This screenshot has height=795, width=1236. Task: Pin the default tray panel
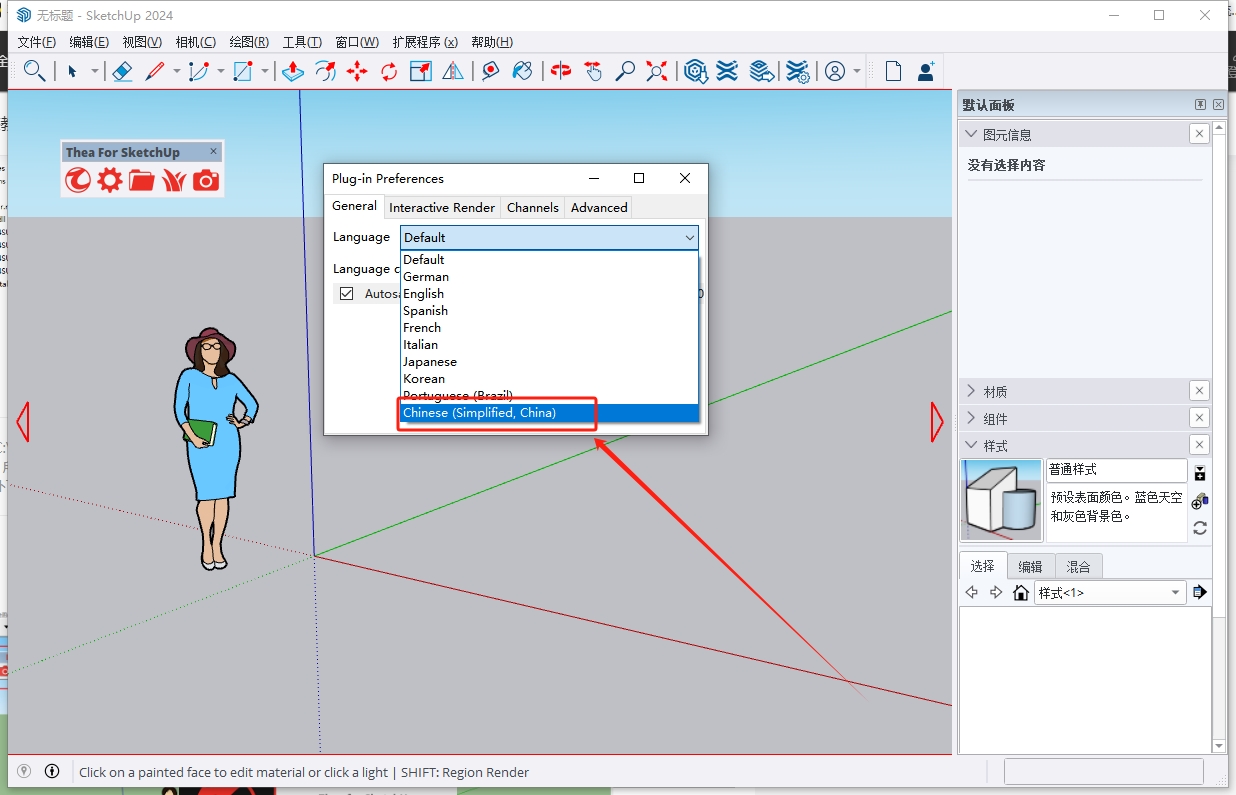1200,105
